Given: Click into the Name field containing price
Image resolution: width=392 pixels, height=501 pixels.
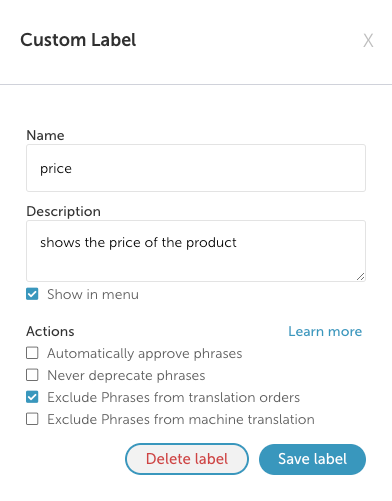Looking at the screenshot, I should (x=196, y=168).
